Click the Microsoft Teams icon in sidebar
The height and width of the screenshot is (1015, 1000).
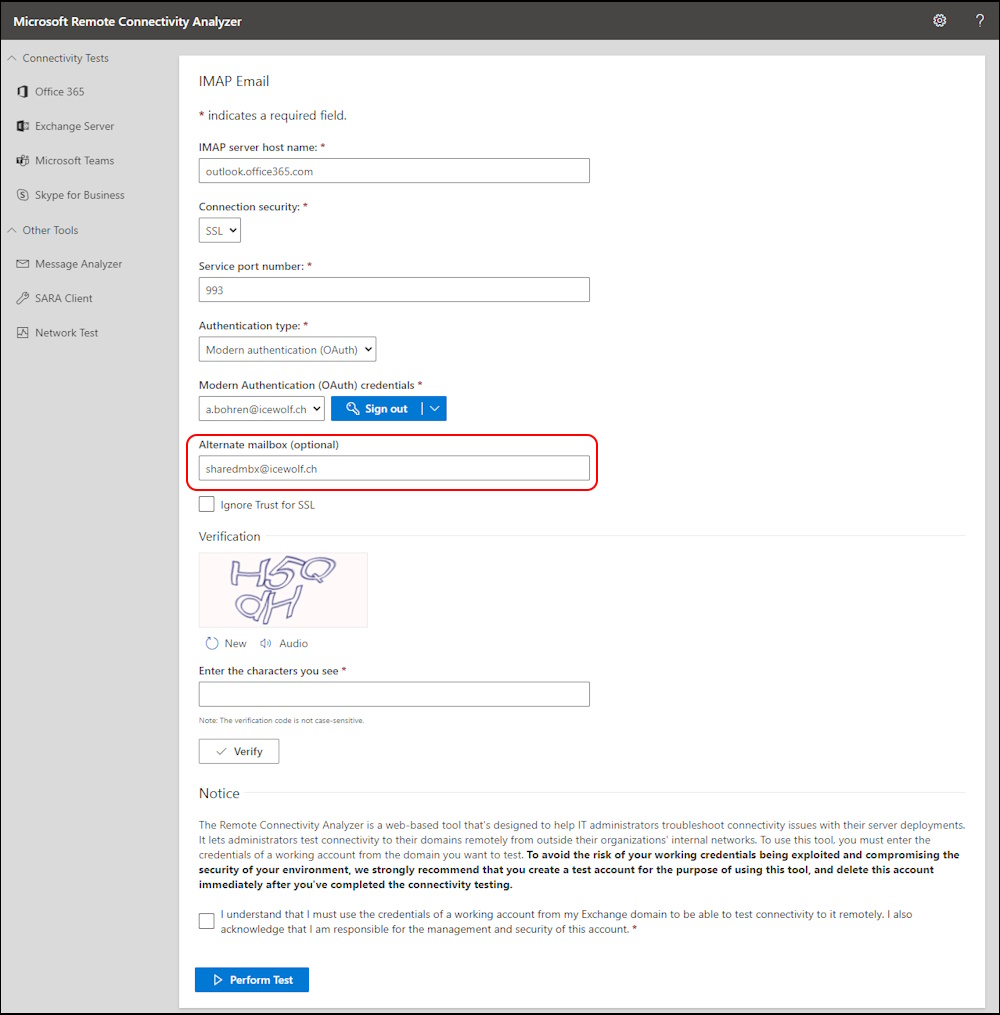coord(23,160)
